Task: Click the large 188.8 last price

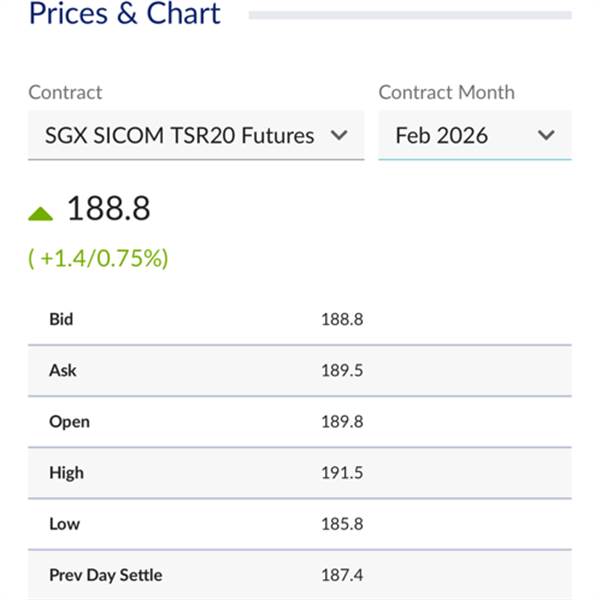Action: 108,209
